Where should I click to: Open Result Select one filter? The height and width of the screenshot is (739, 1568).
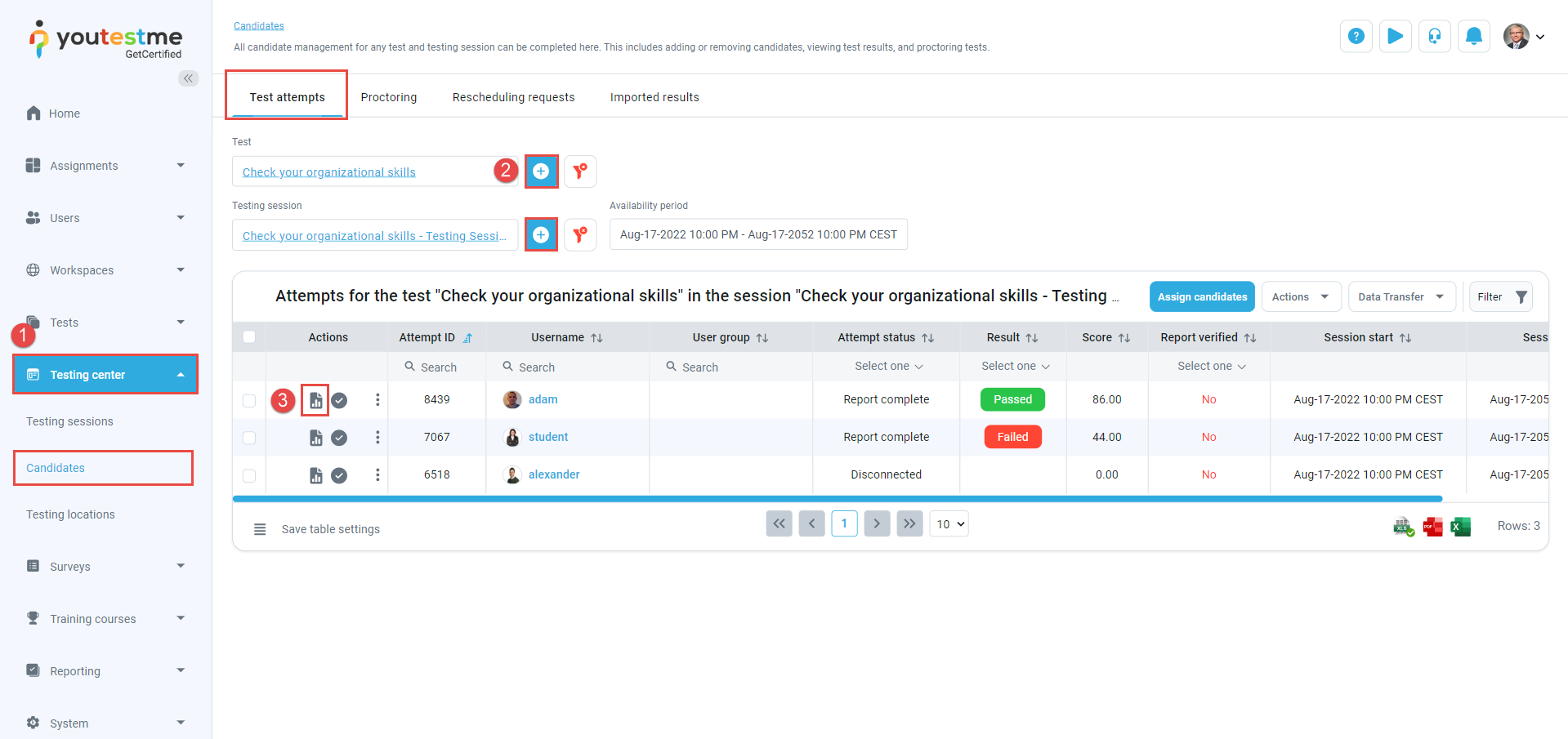(1015, 367)
